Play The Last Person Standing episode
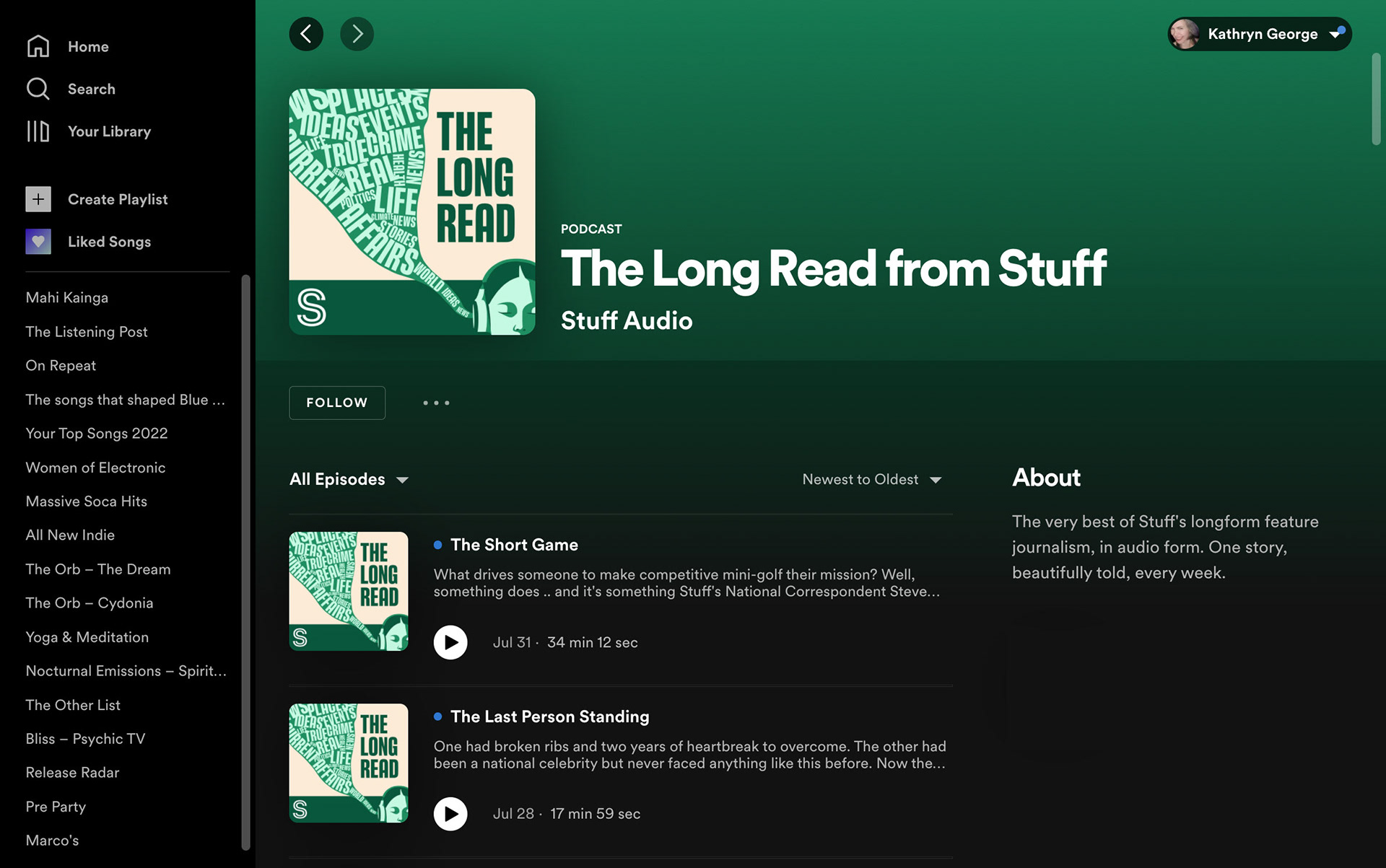Image resolution: width=1386 pixels, height=868 pixels. click(450, 814)
